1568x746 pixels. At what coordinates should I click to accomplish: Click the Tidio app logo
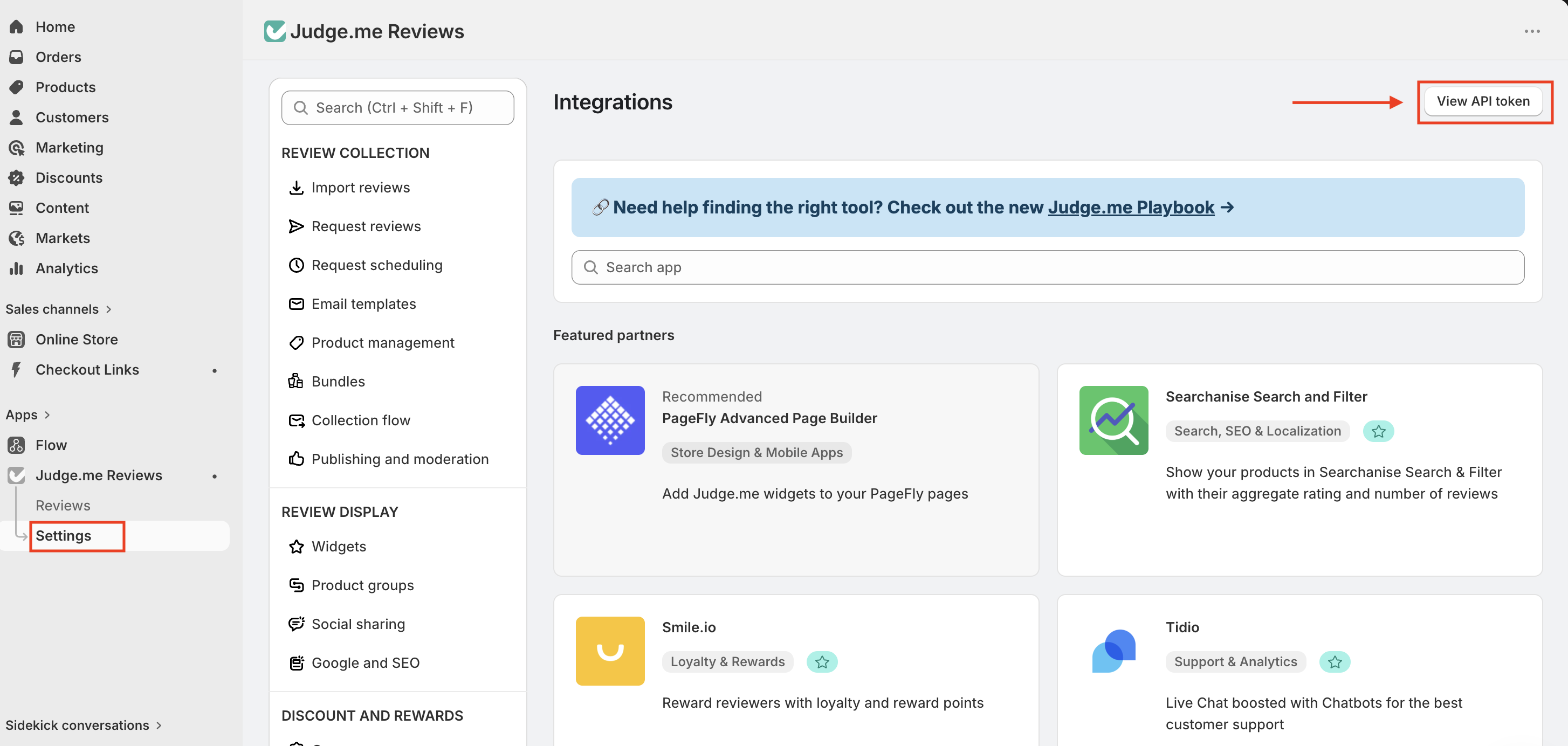coord(1113,651)
